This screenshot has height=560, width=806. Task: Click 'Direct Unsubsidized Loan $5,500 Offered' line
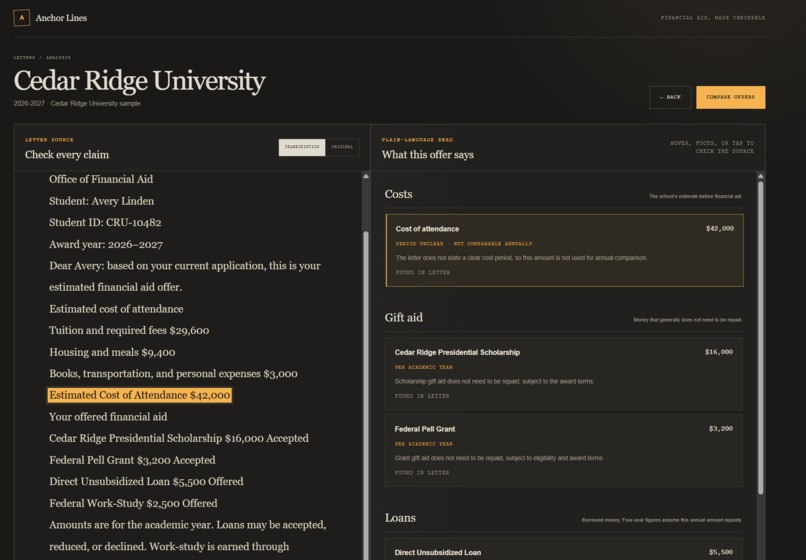tap(146, 482)
